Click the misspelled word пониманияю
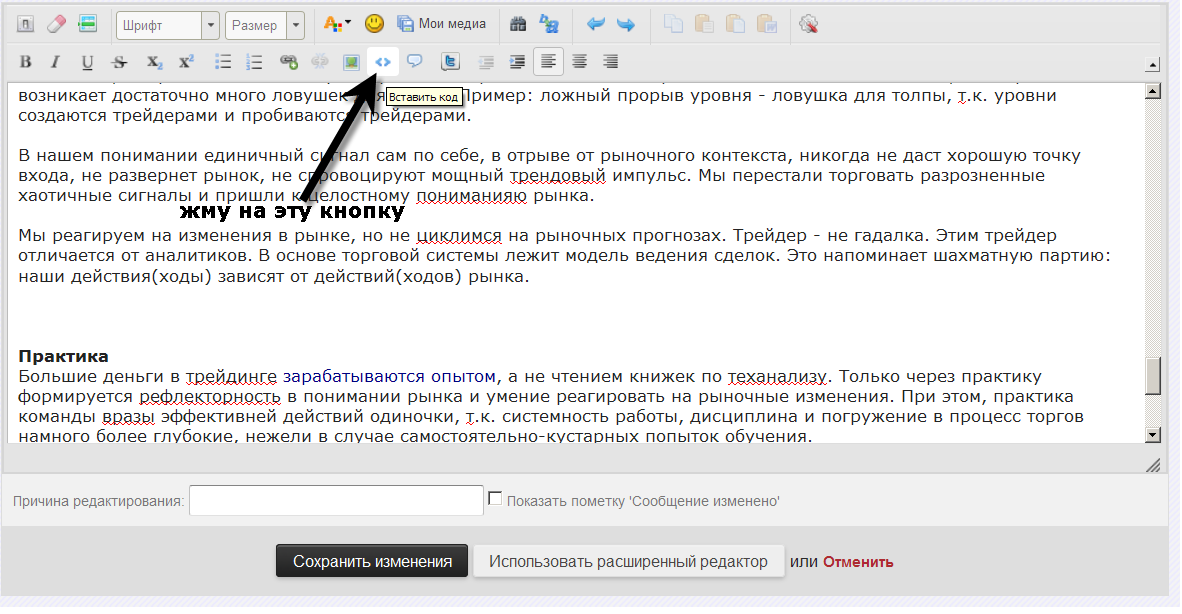This screenshot has width=1182, height=614. 472,196
